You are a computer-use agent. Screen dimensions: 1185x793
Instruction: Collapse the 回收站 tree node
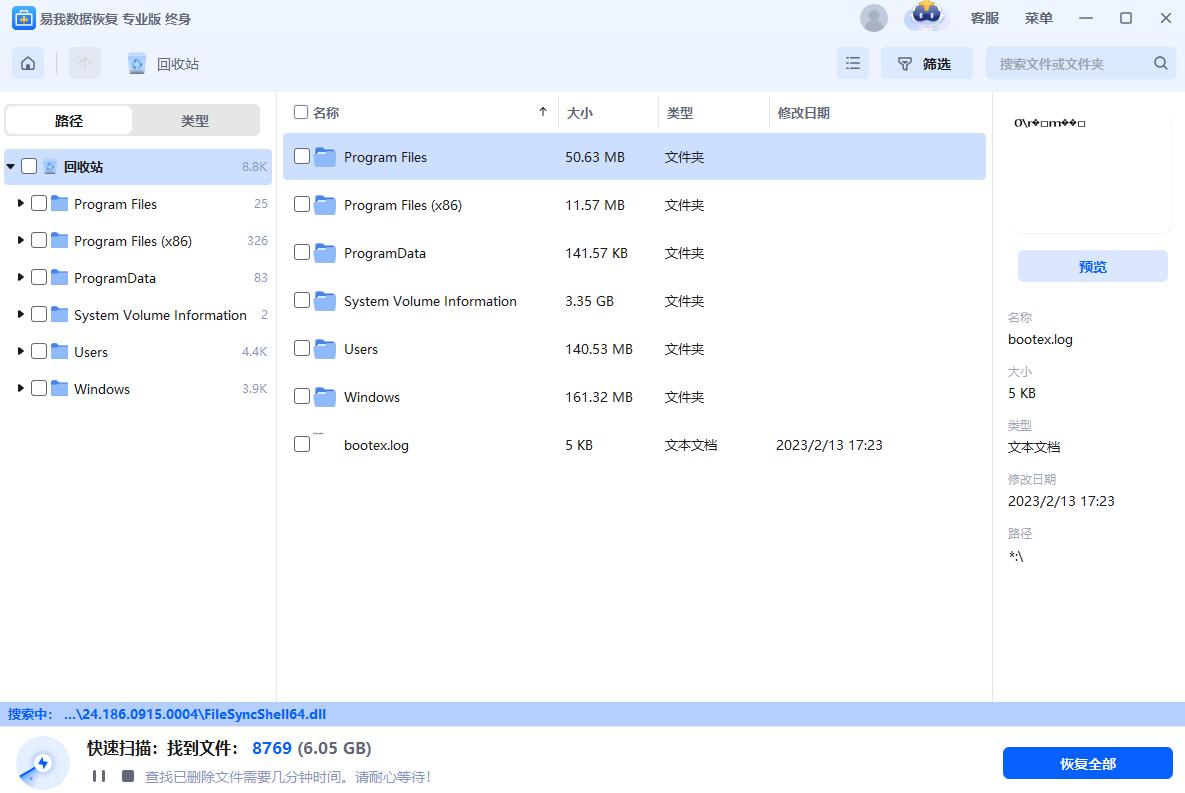tap(9, 166)
